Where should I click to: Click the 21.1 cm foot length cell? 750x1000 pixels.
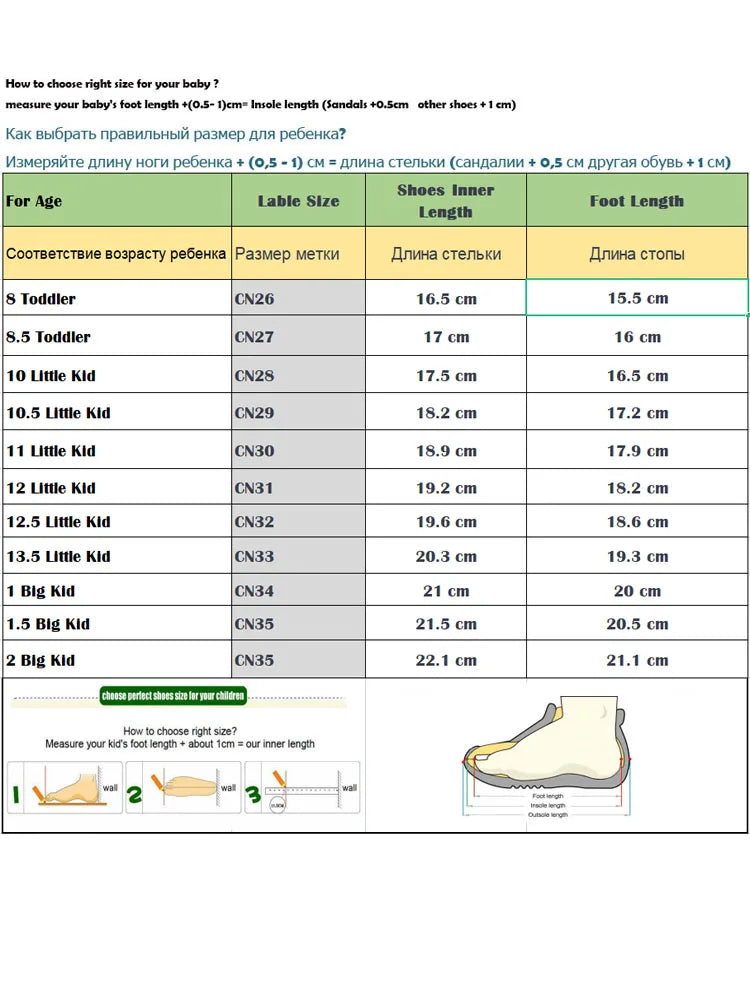pyautogui.click(x=637, y=659)
